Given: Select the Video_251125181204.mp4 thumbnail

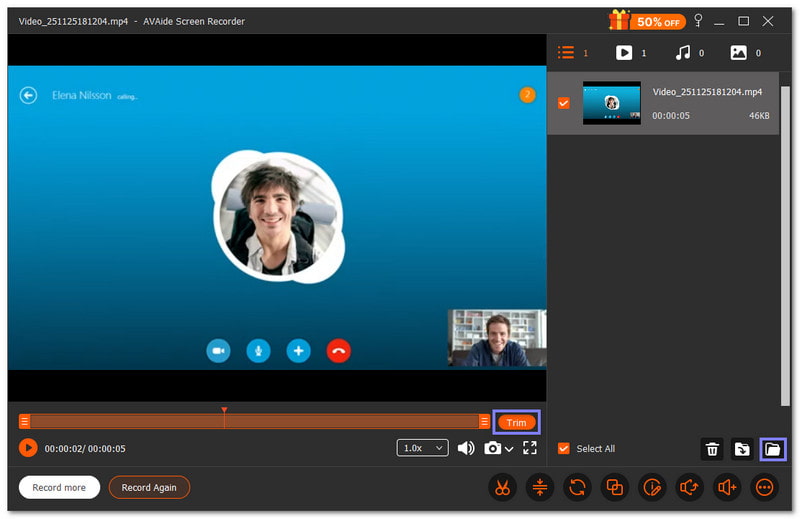Looking at the screenshot, I should tap(611, 103).
